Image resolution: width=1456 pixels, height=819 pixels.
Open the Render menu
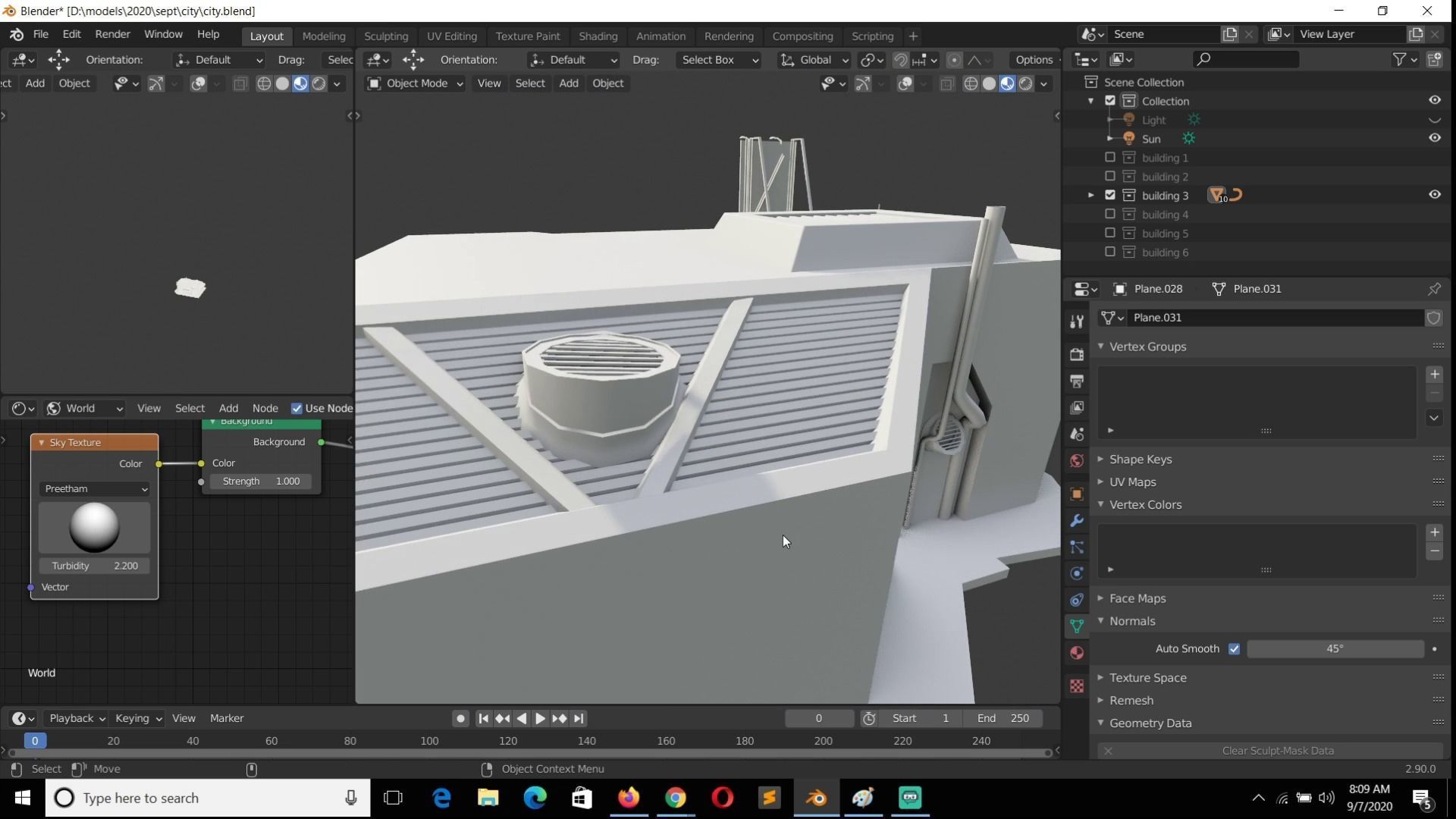112,34
